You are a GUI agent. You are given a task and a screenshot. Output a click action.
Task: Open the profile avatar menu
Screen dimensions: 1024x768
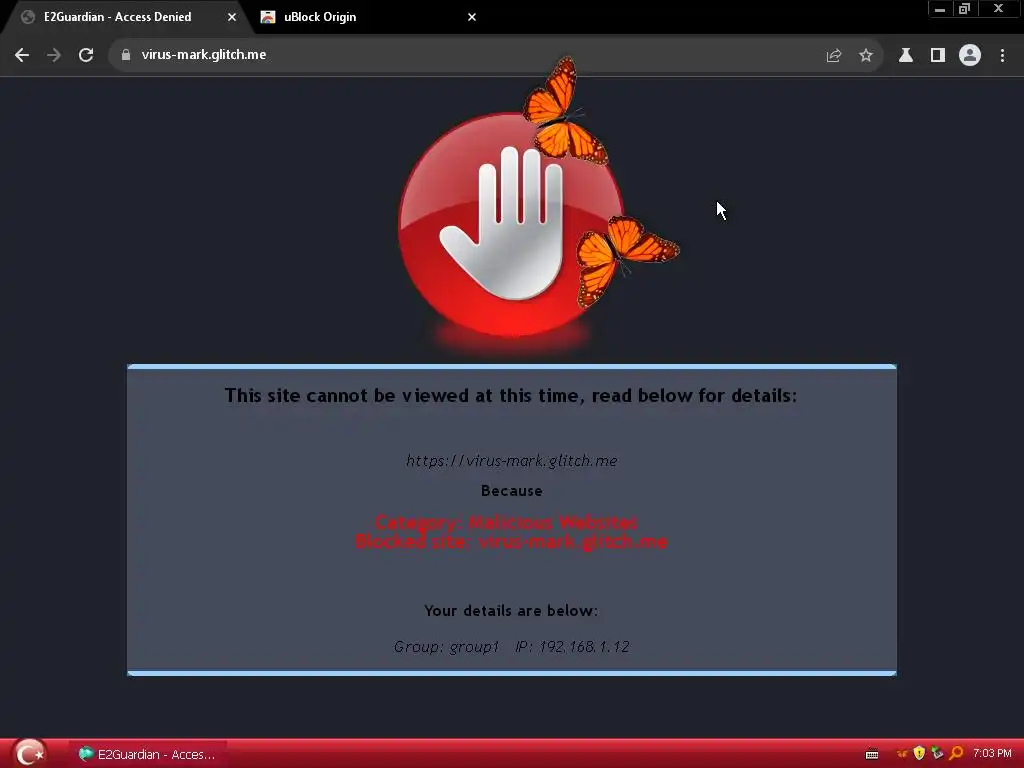[970, 56]
